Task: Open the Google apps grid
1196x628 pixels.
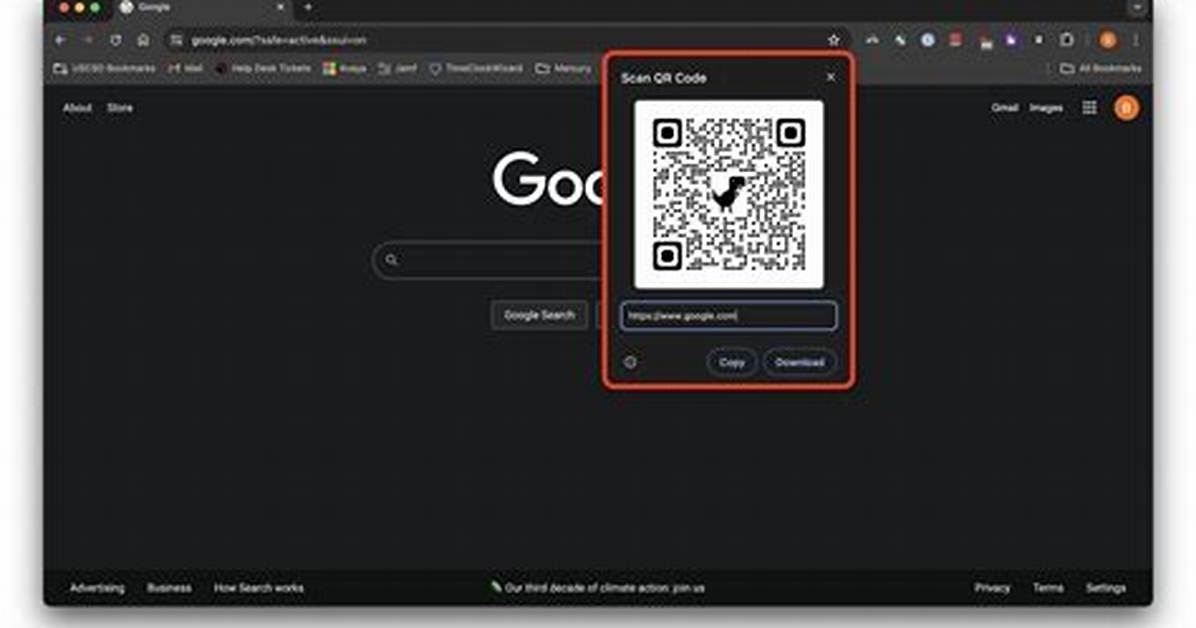Action: point(1089,108)
